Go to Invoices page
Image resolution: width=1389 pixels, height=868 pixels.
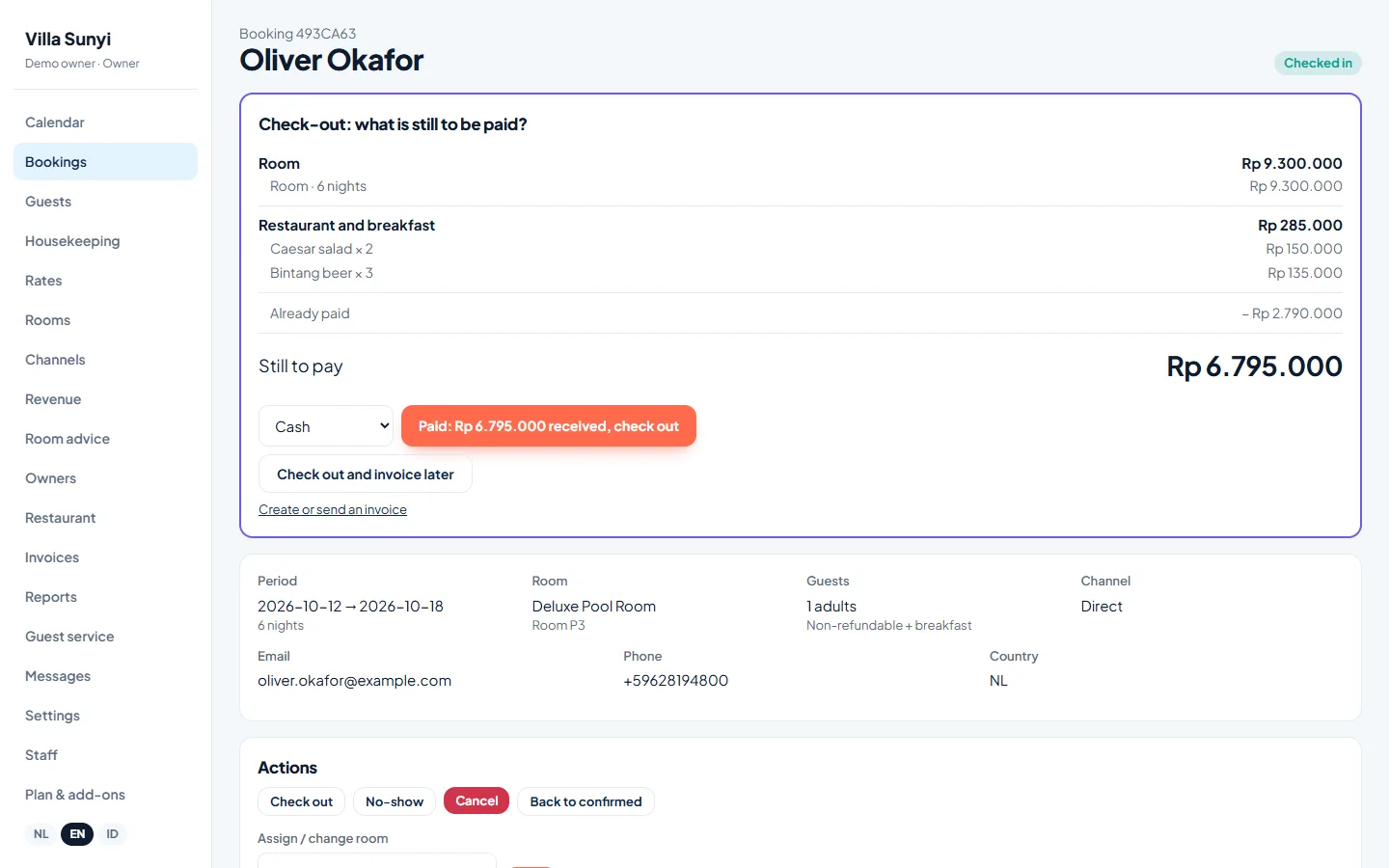(105, 557)
